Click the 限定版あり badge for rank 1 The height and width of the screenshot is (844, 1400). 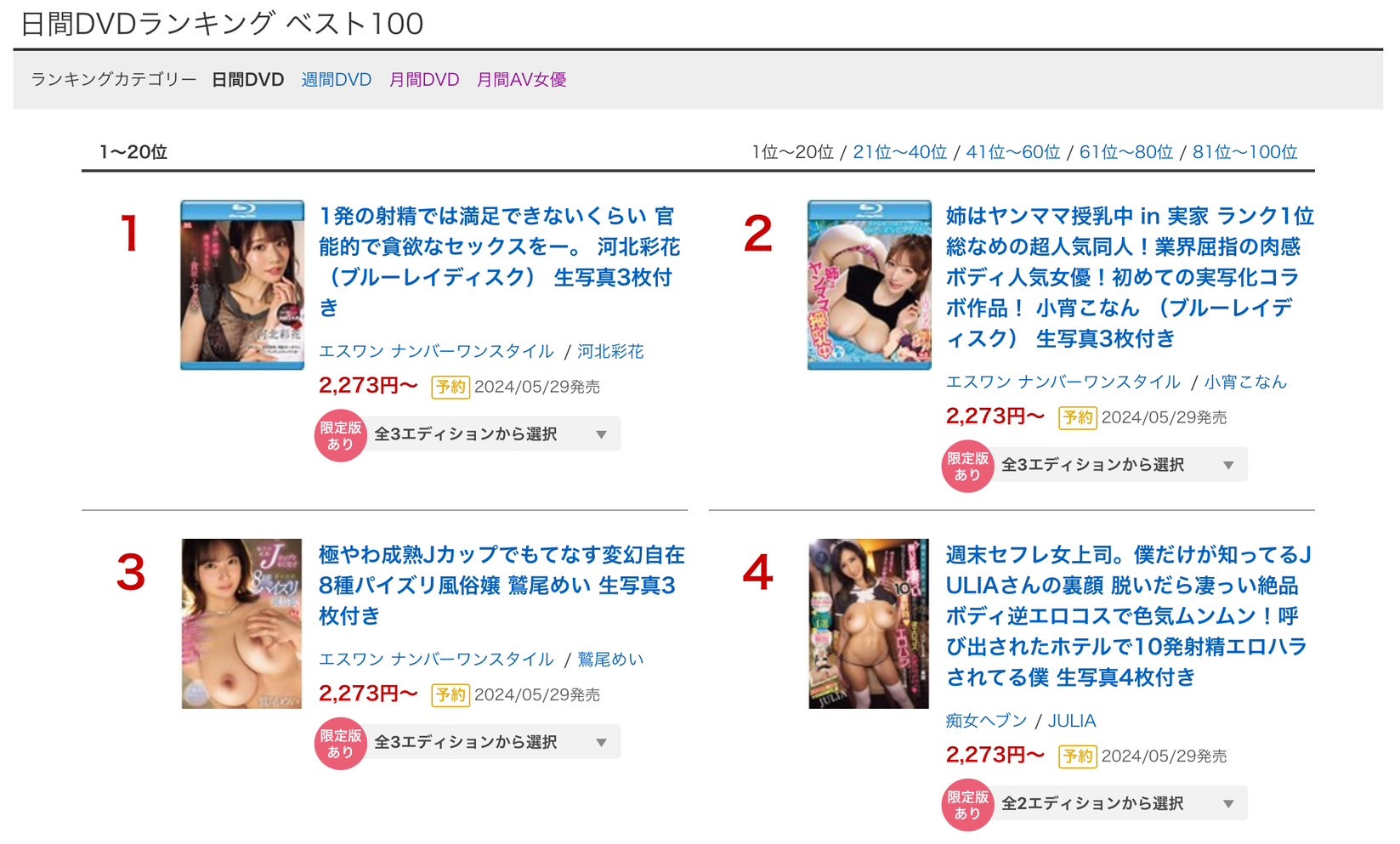pos(340,435)
